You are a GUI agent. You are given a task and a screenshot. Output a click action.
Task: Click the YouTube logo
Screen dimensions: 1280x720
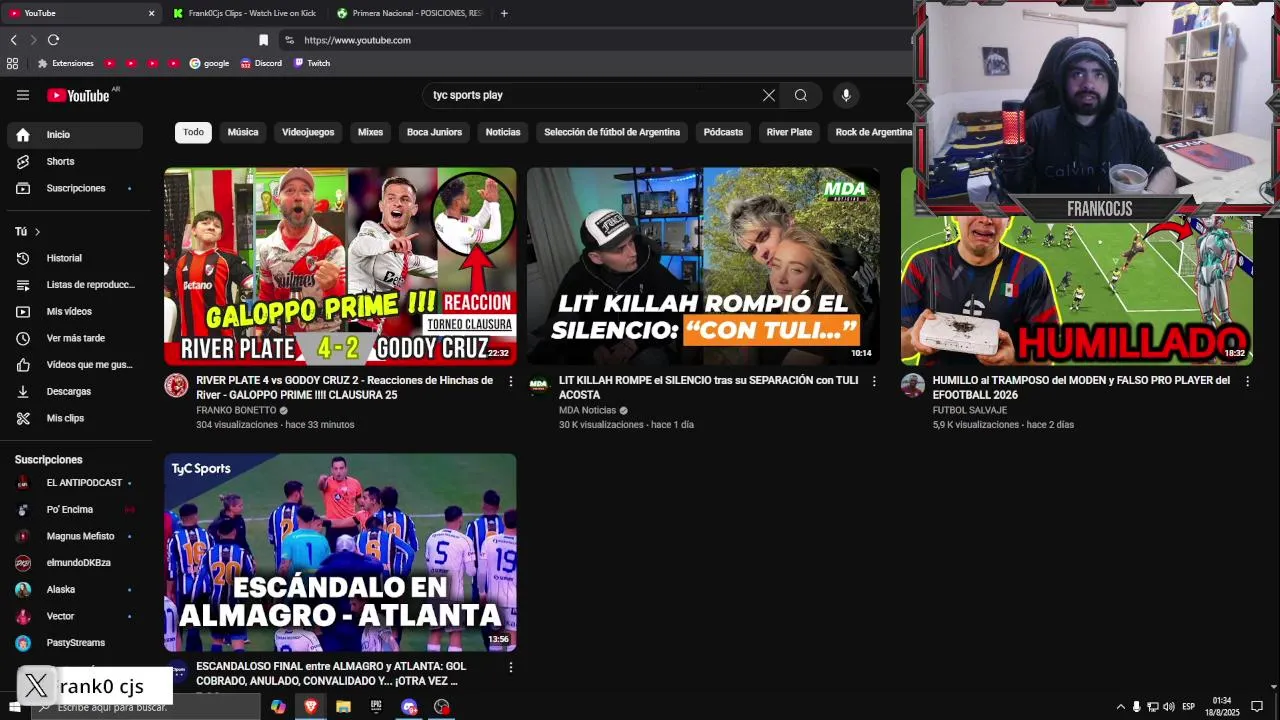78,95
